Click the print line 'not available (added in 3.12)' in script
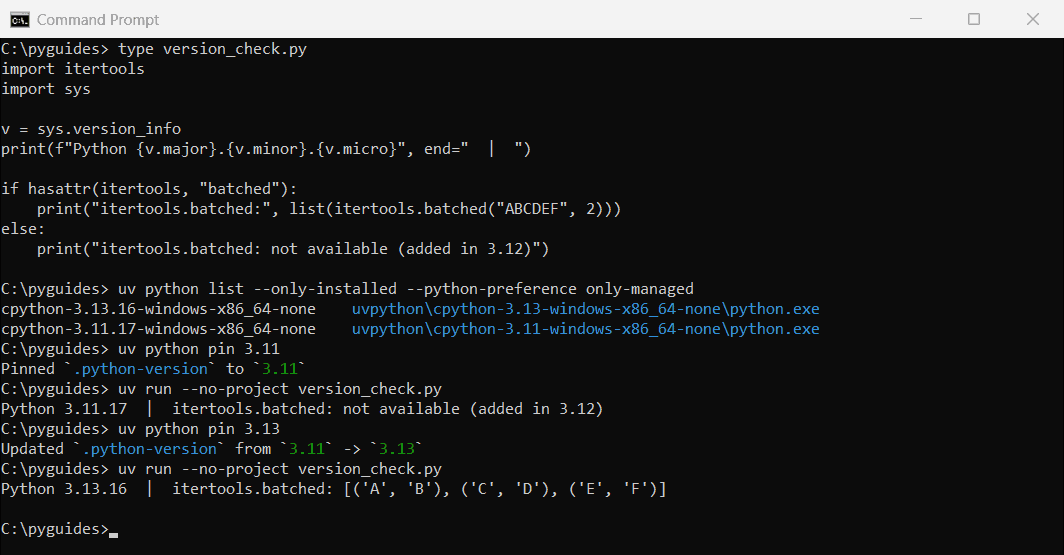 click(x=293, y=249)
